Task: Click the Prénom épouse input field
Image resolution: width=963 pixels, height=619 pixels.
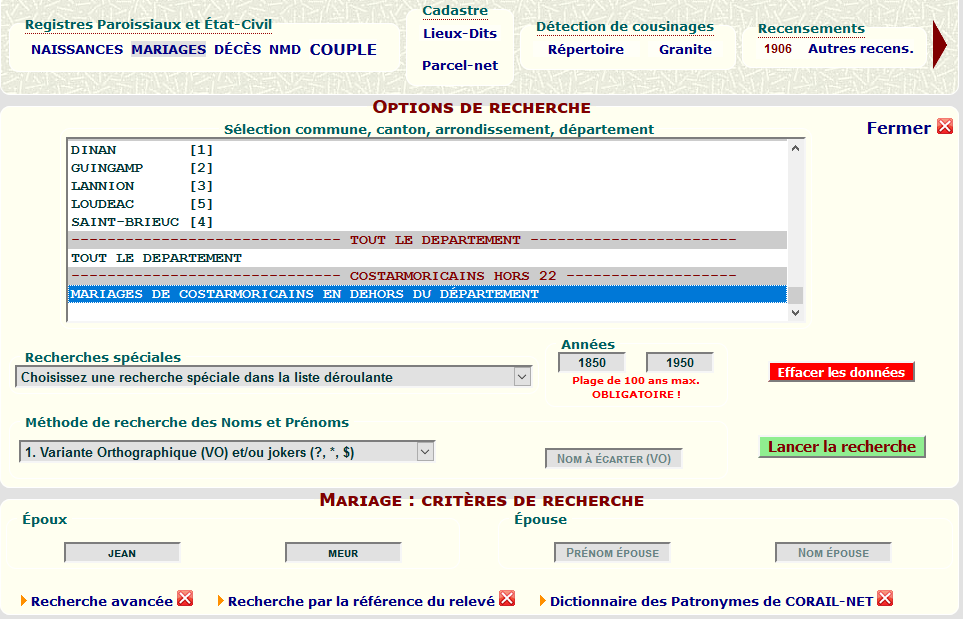Action: (612, 553)
